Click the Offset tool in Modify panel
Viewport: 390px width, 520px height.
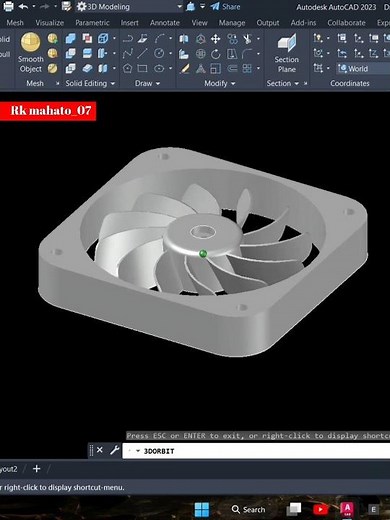coord(232,68)
